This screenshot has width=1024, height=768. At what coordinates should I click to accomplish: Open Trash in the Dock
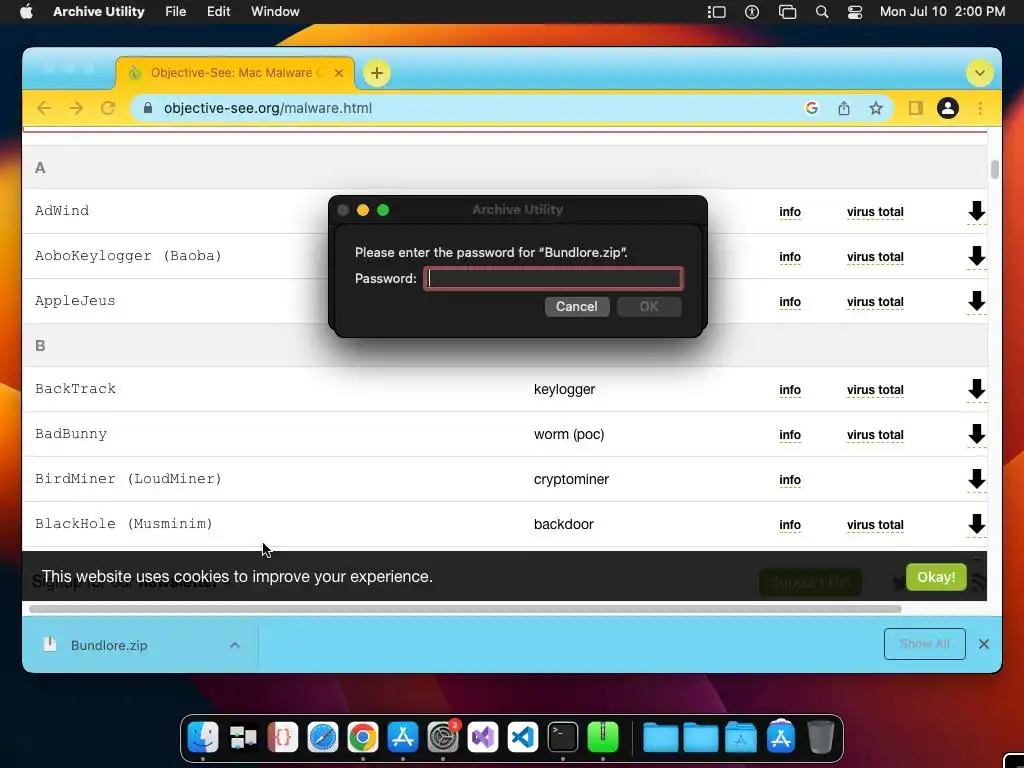click(x=820, y=737)
